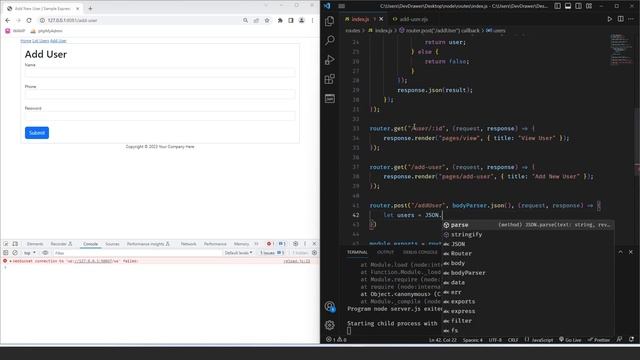Viewport: 640px width, 360px height.
Task: Toggle primary sidebar layout button
Action: pos(558,6)
